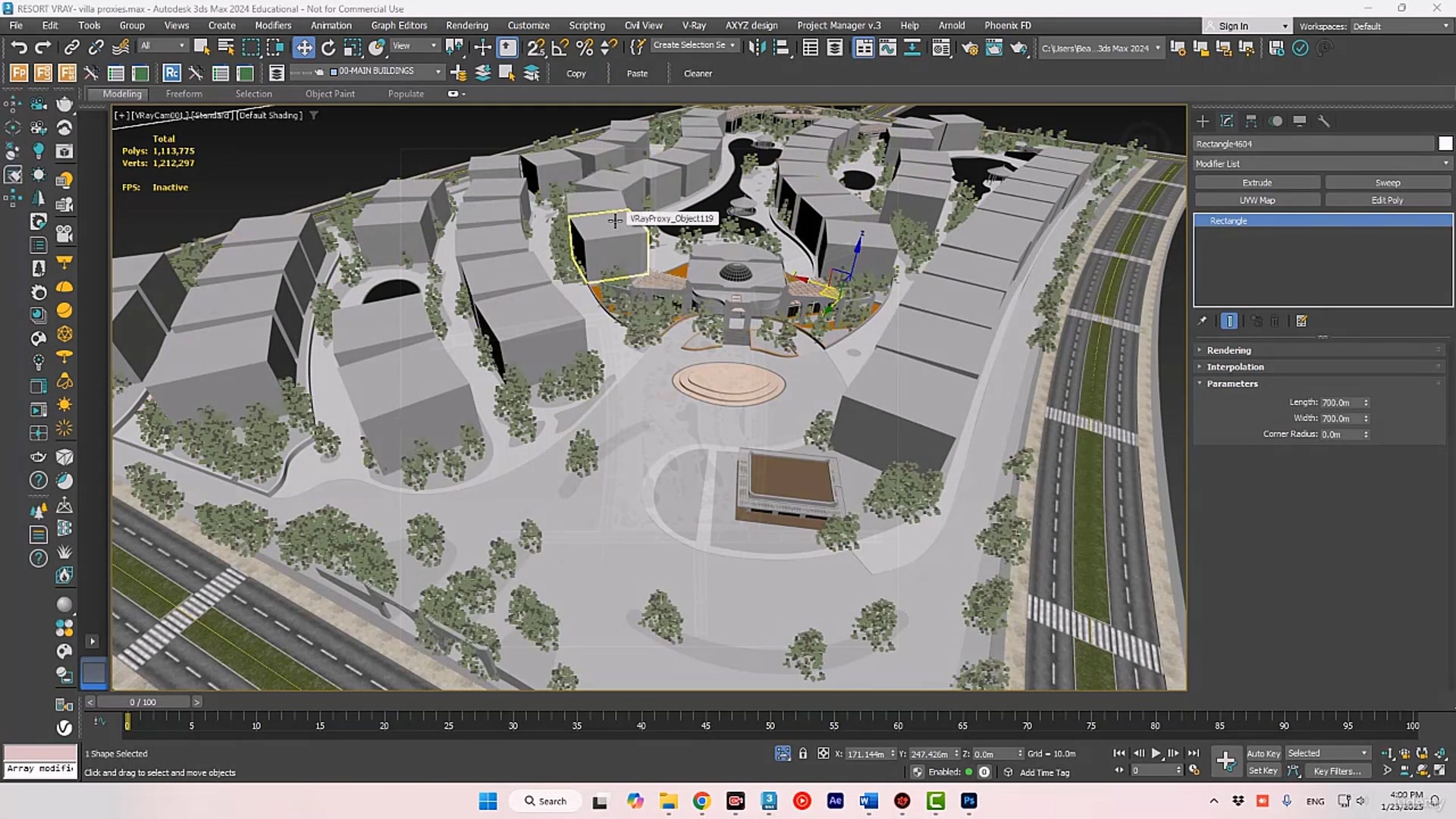Click the Extrude modifier button
The width and height of the screenshot is (1456, 819).
[1257, 183]
